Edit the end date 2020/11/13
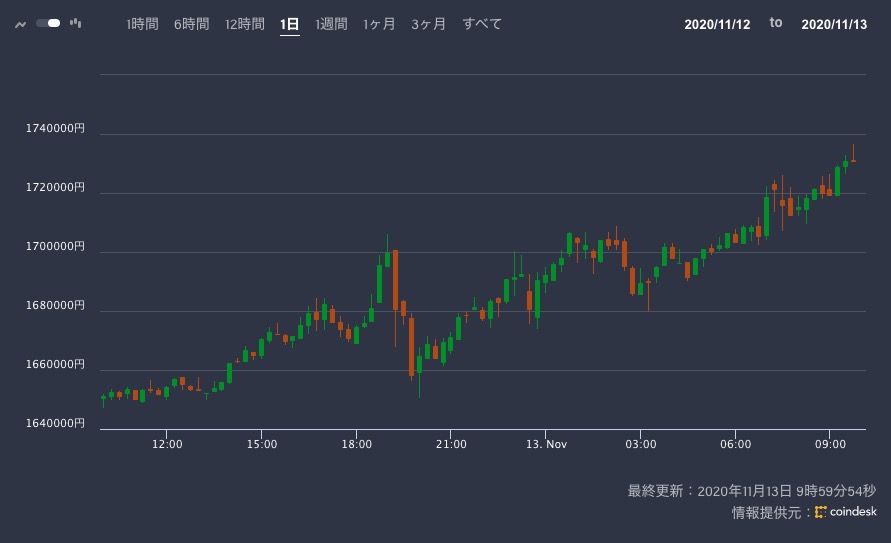The height and width of the screenshot is (543, 891). click(835, 25)
